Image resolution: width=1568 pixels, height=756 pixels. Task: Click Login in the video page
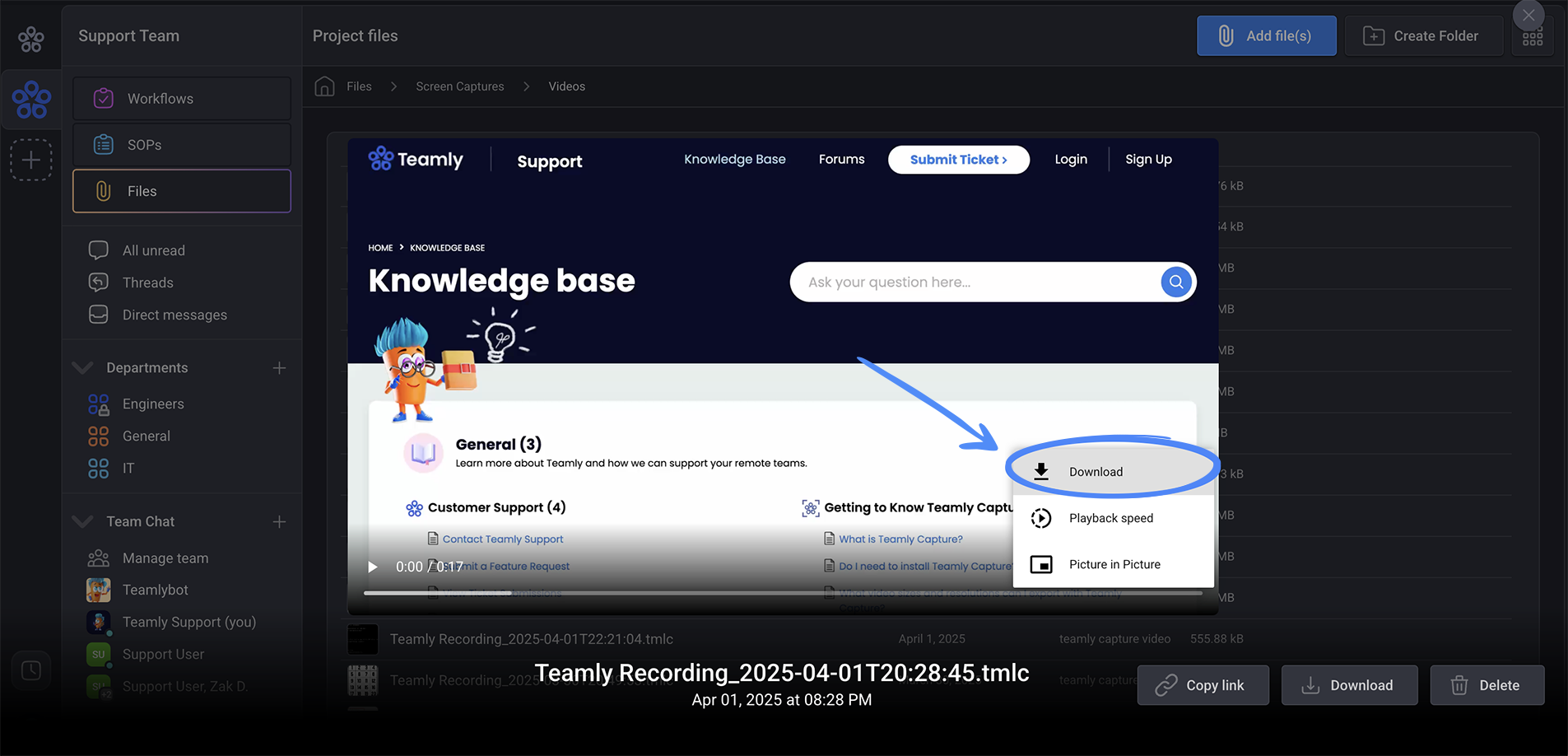[x=1071, y=159]
